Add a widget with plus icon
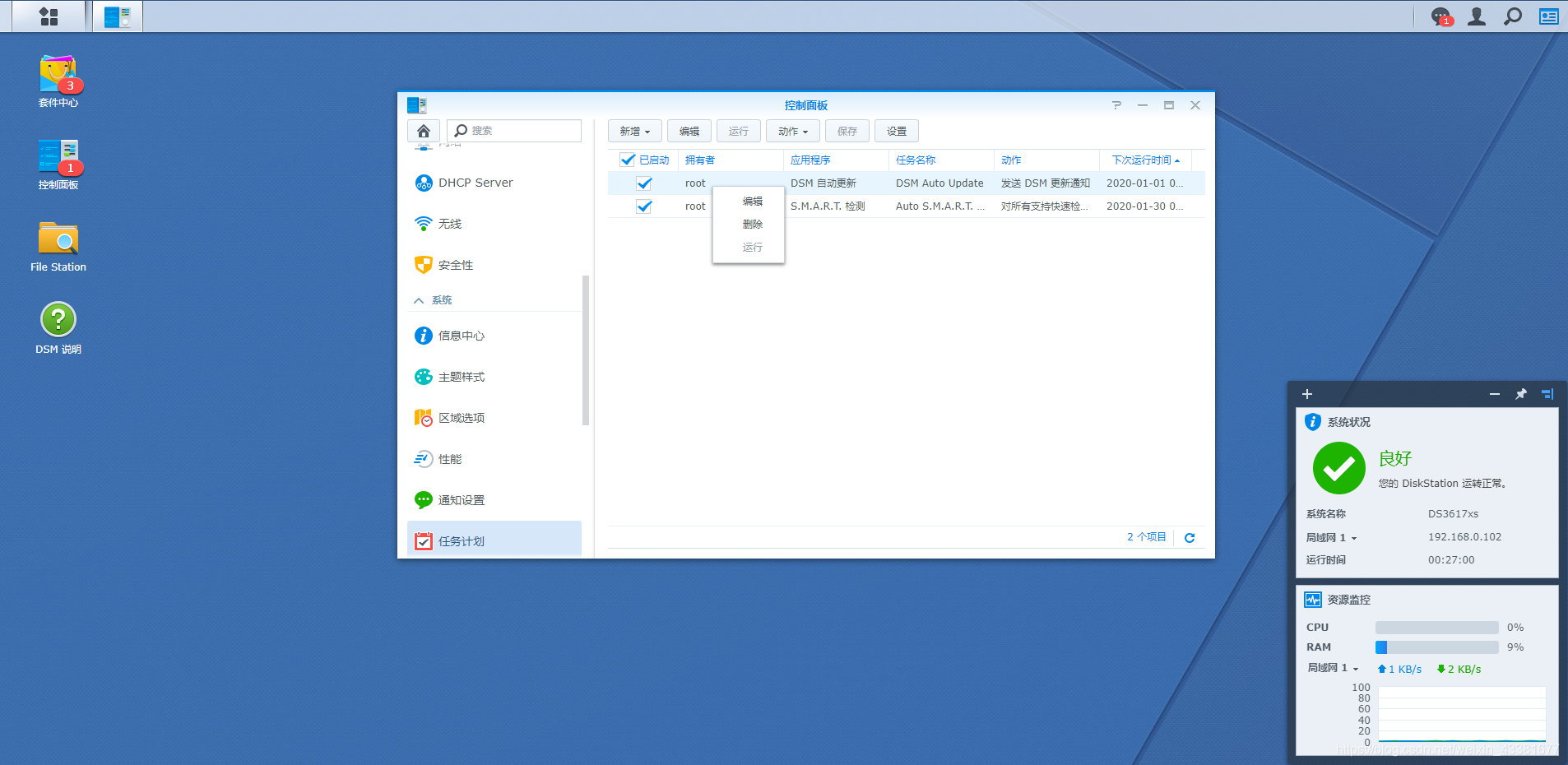 click(1307, 394)
